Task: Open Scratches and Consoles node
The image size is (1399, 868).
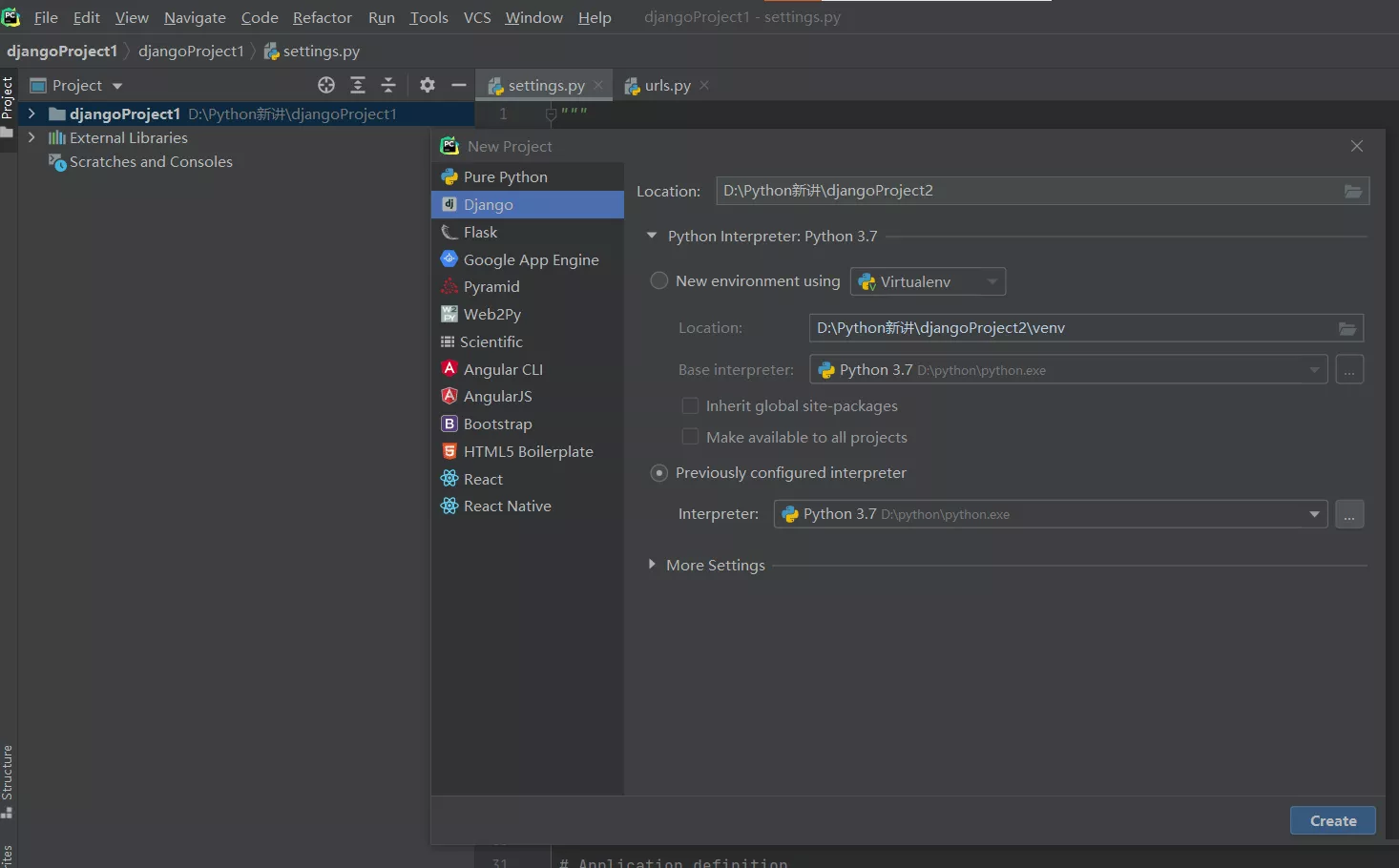Action: [x=140, y=162]
